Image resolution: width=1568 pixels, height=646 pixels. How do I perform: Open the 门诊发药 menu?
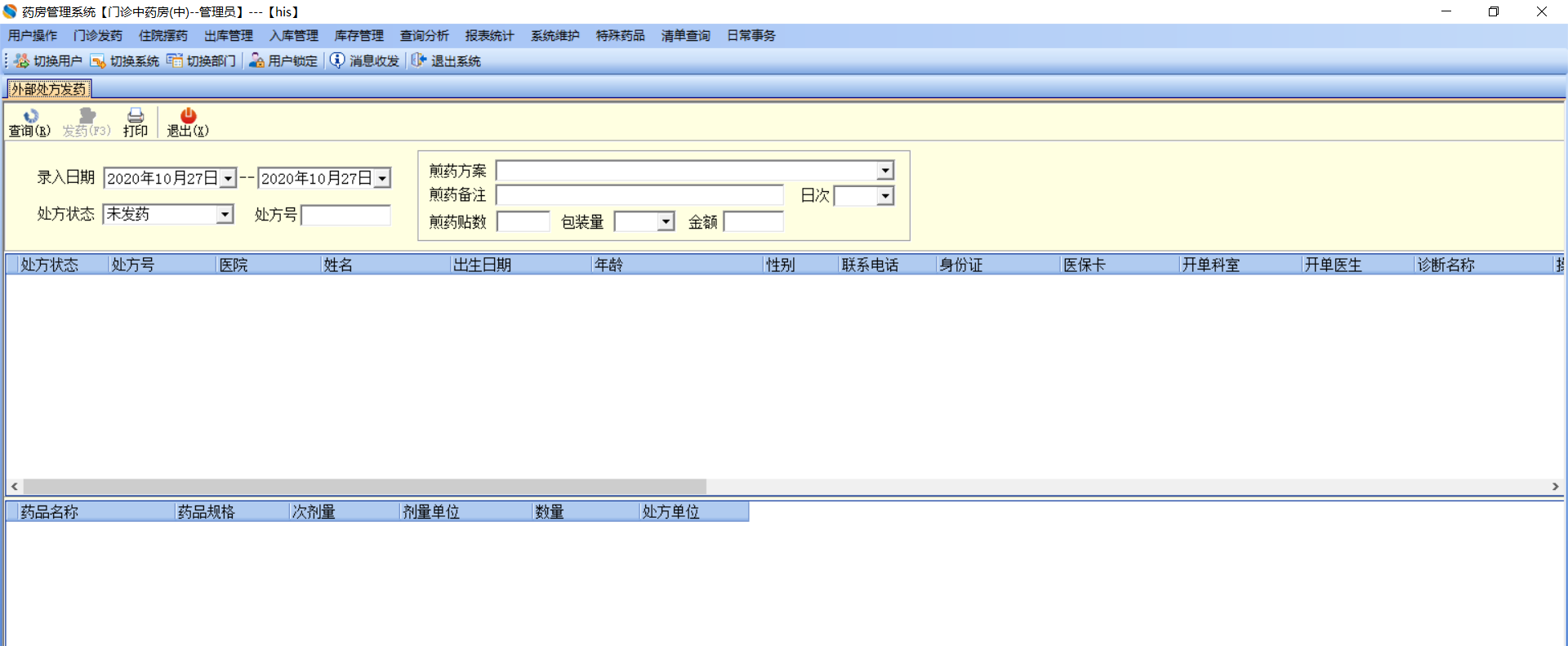tap(98, 36)
